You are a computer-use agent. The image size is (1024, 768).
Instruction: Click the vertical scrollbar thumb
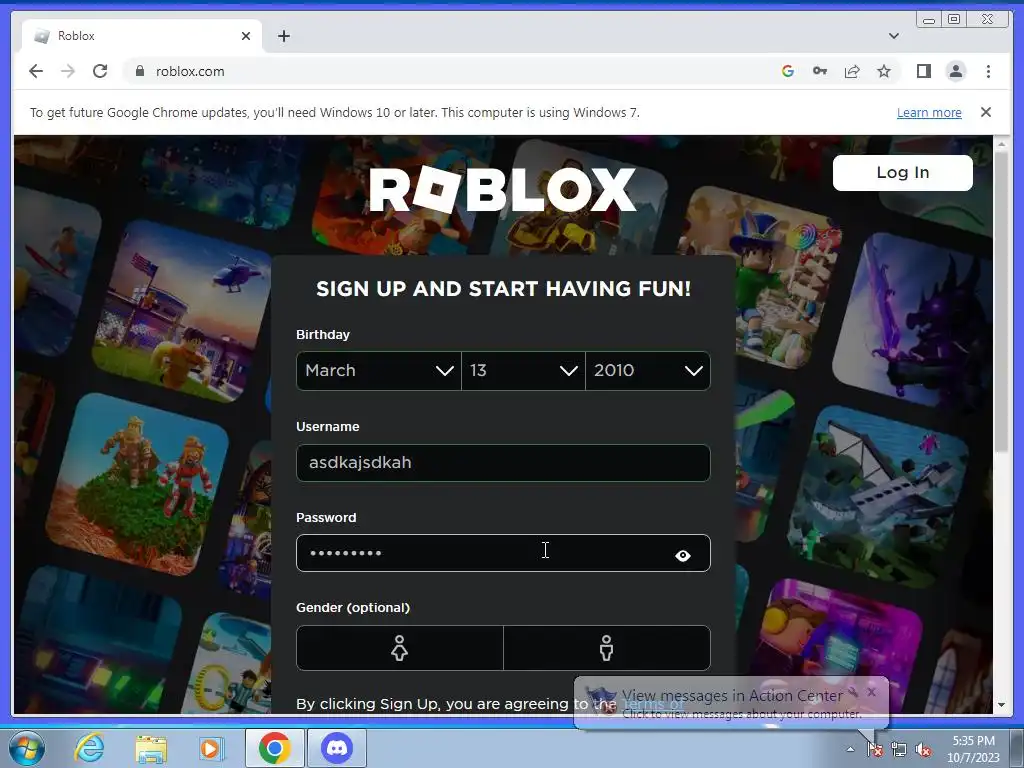[1001, 300]
